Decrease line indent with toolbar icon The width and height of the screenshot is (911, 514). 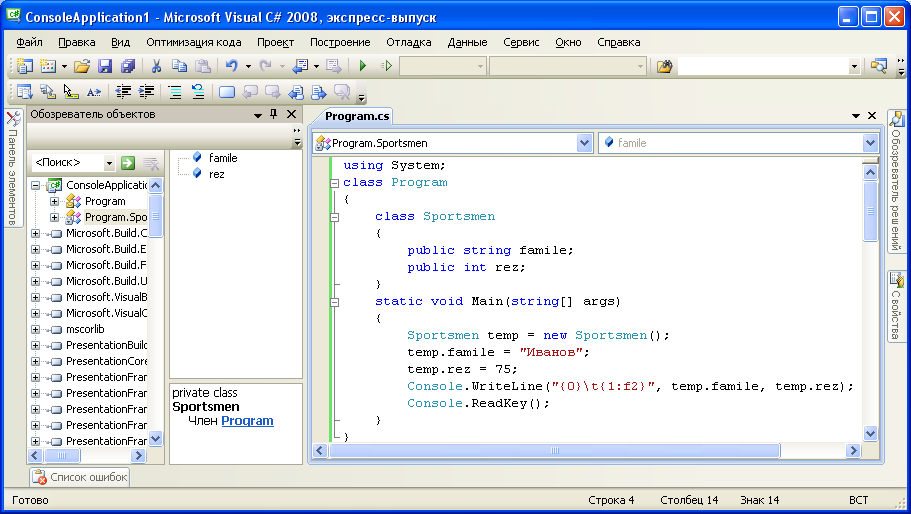click(123, 92)
